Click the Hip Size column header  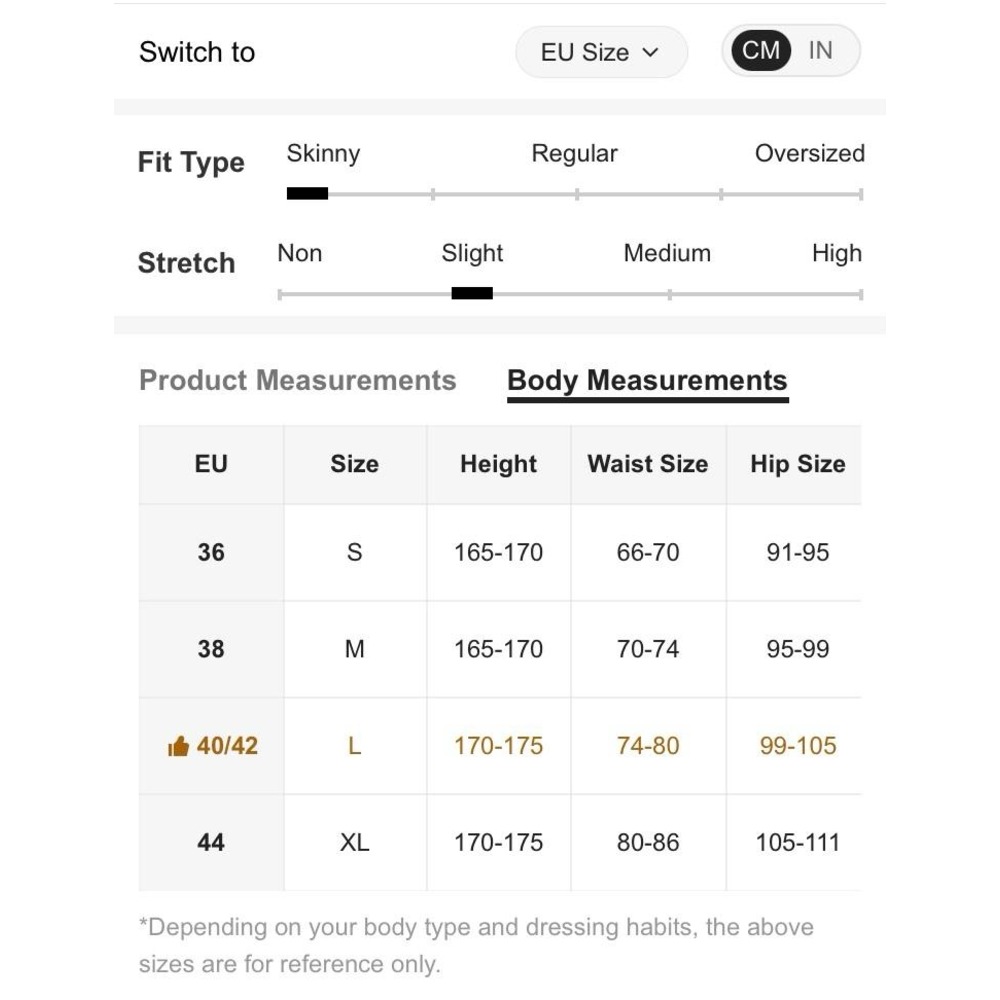797,464
